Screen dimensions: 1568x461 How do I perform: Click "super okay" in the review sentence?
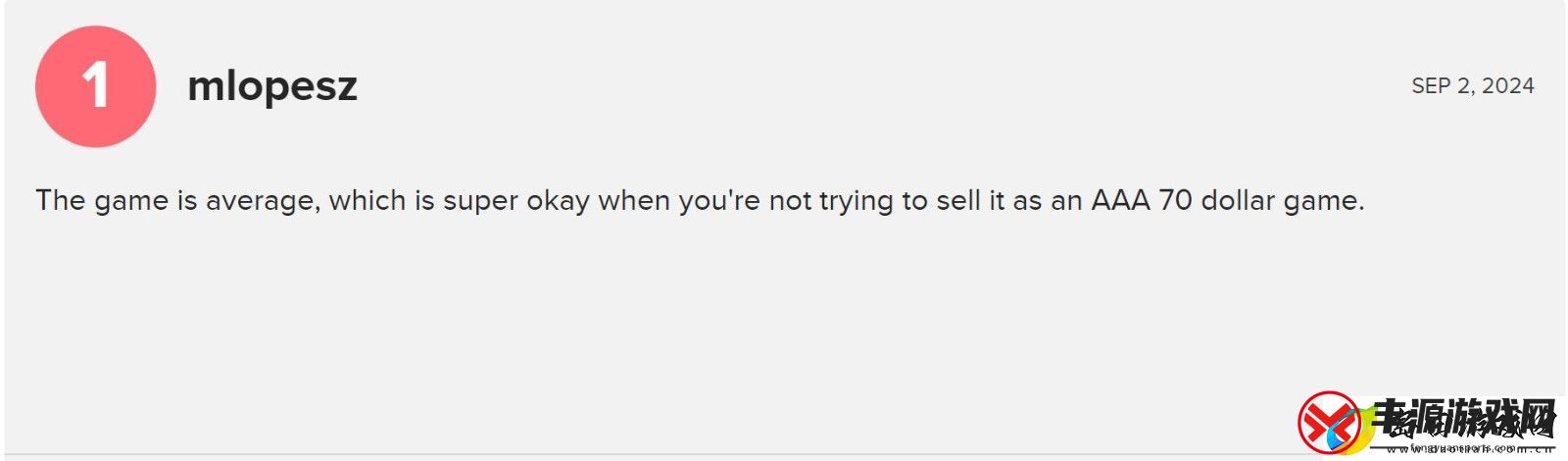516,201
